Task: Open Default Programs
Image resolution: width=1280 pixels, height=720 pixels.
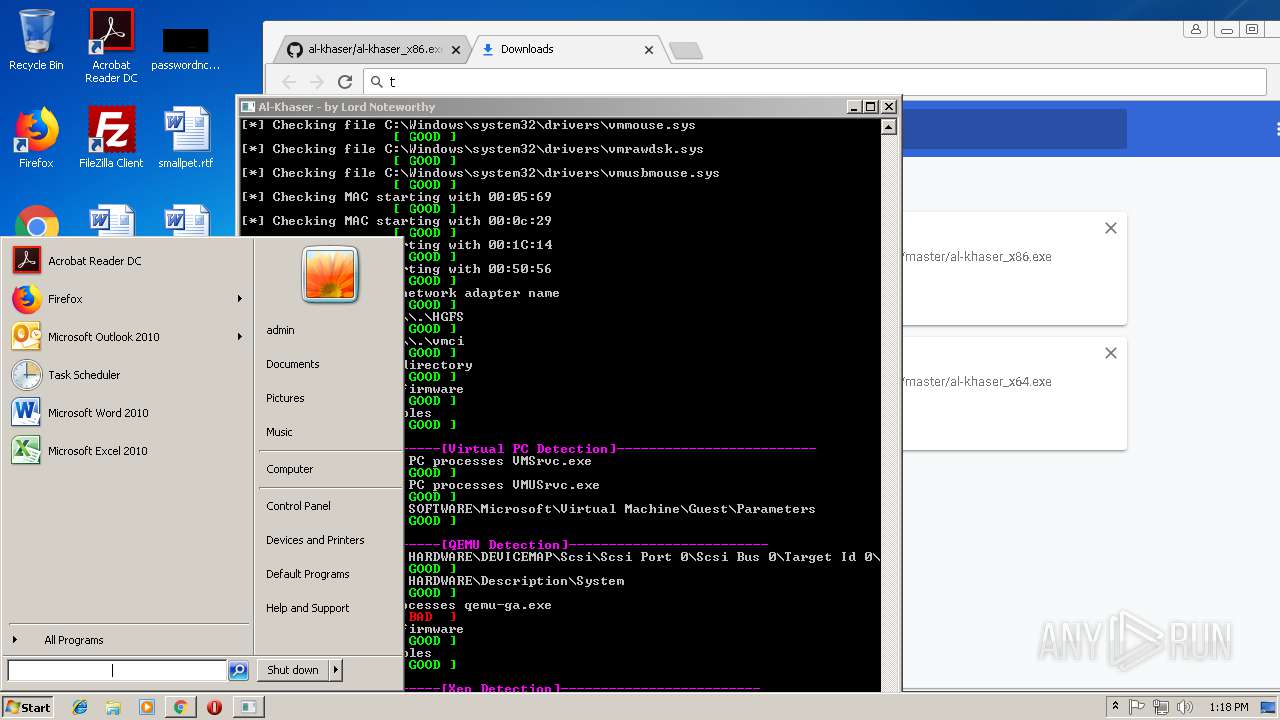Action: tap(308, 574)
